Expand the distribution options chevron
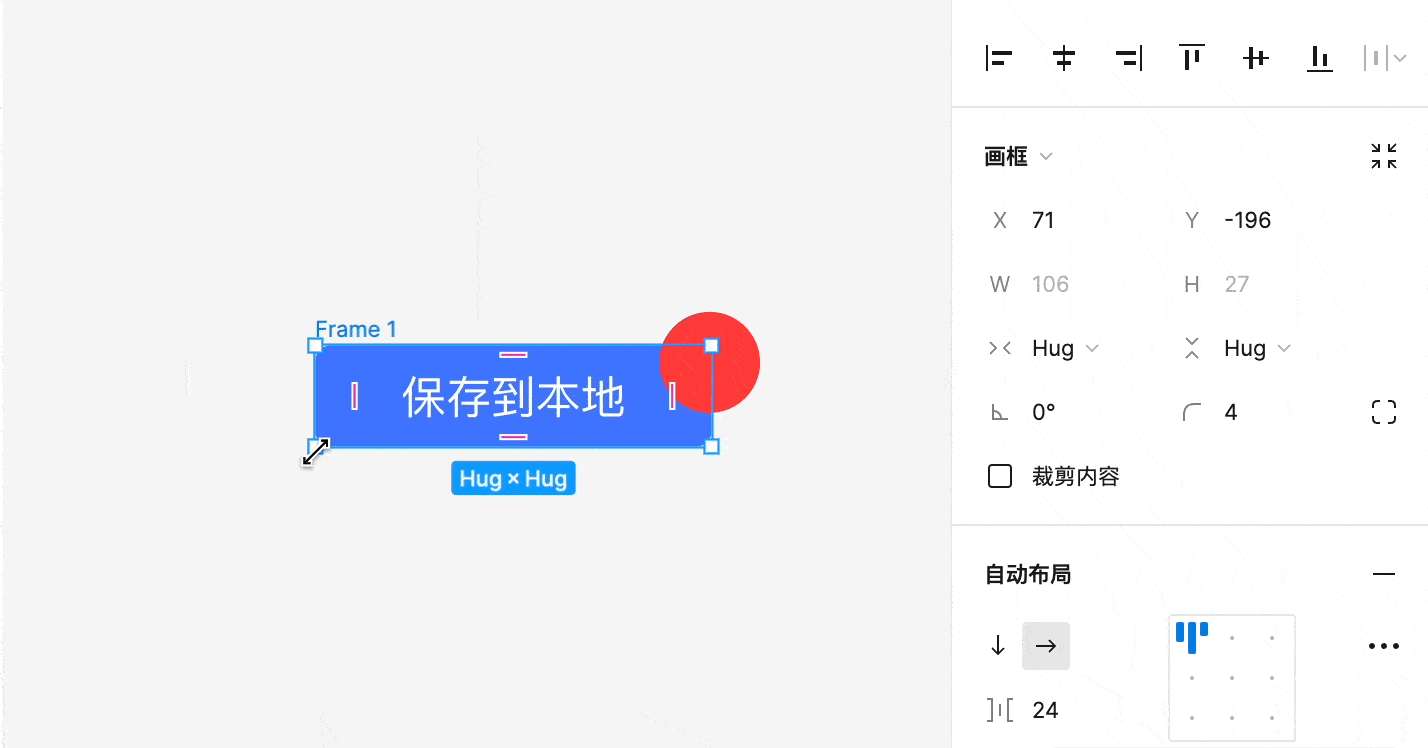1428x748 pixels. tap(1401, 58)
